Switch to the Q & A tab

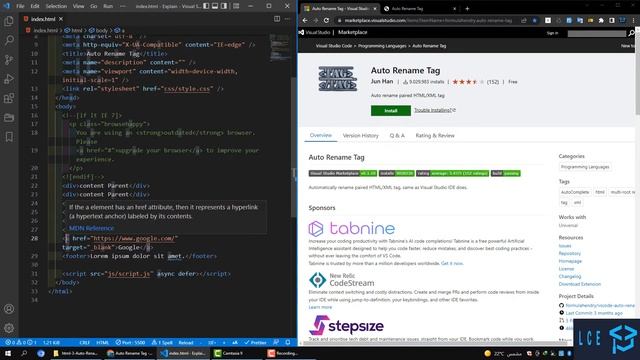click(397, 136)
